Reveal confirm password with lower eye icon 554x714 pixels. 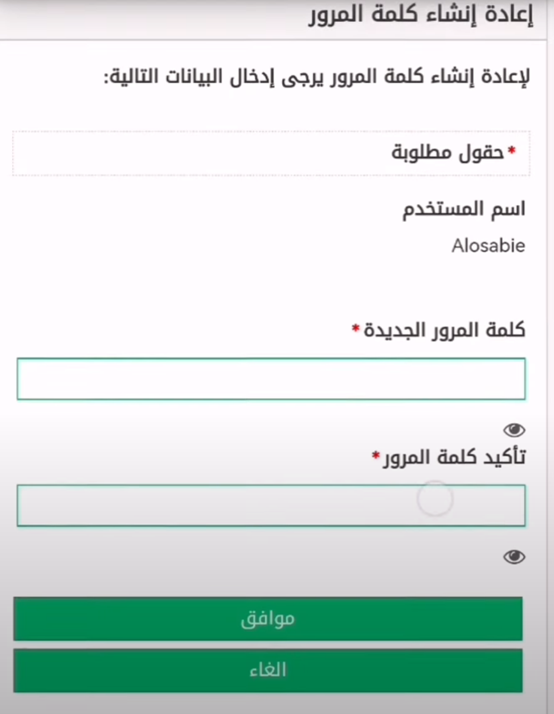(514, 556)
